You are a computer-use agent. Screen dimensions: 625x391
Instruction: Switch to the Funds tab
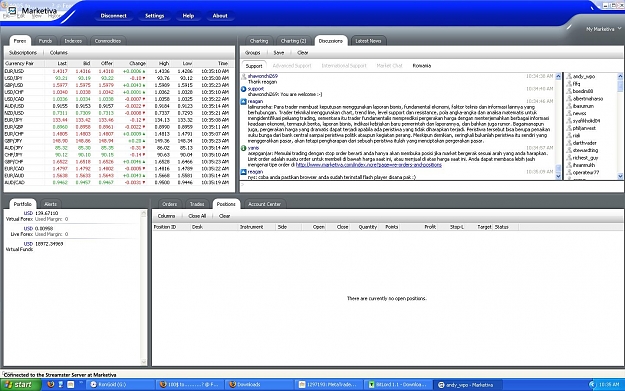point(45,41)
